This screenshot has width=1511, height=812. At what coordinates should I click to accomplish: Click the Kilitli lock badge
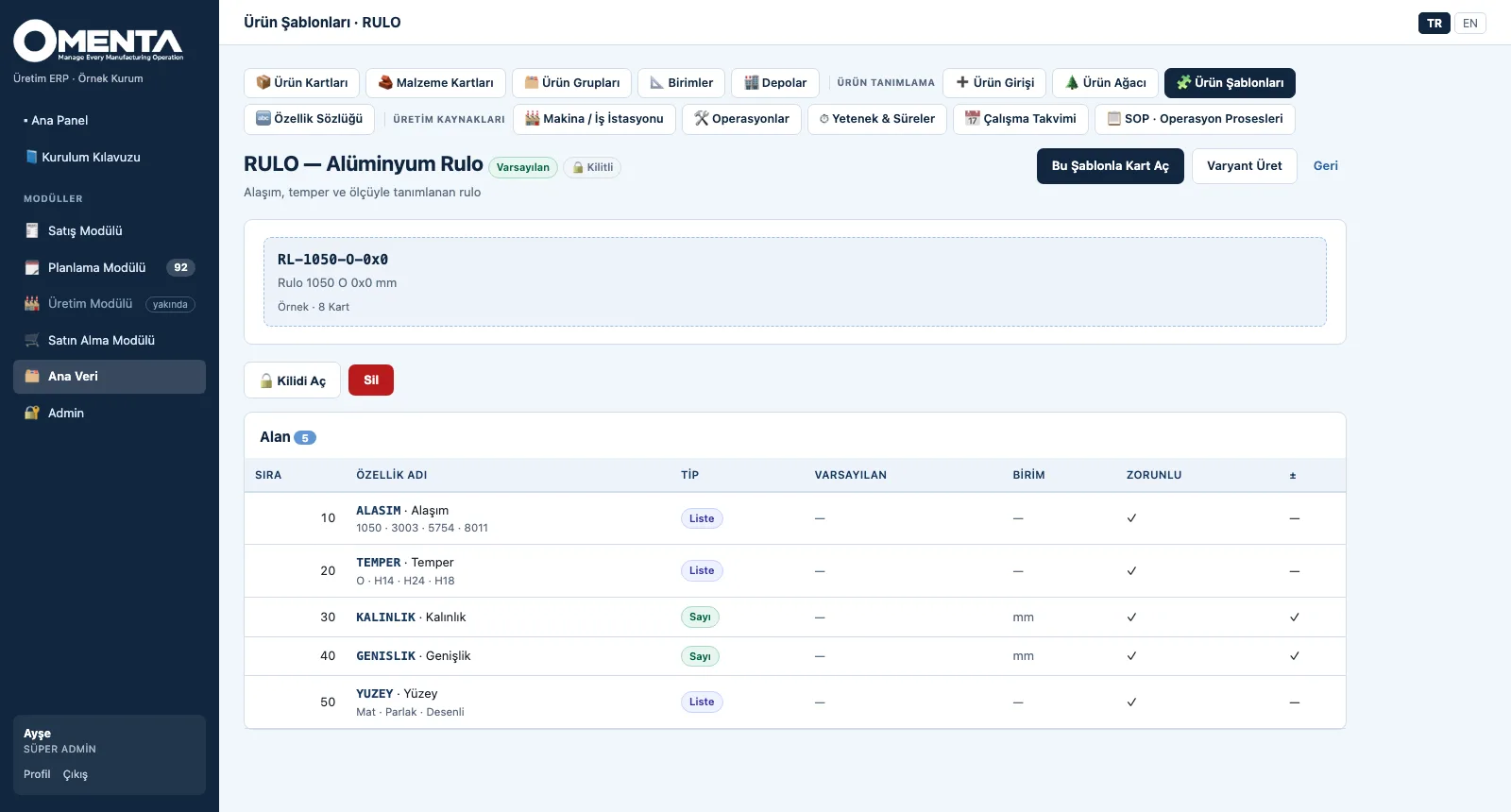[x=592, y=167]
